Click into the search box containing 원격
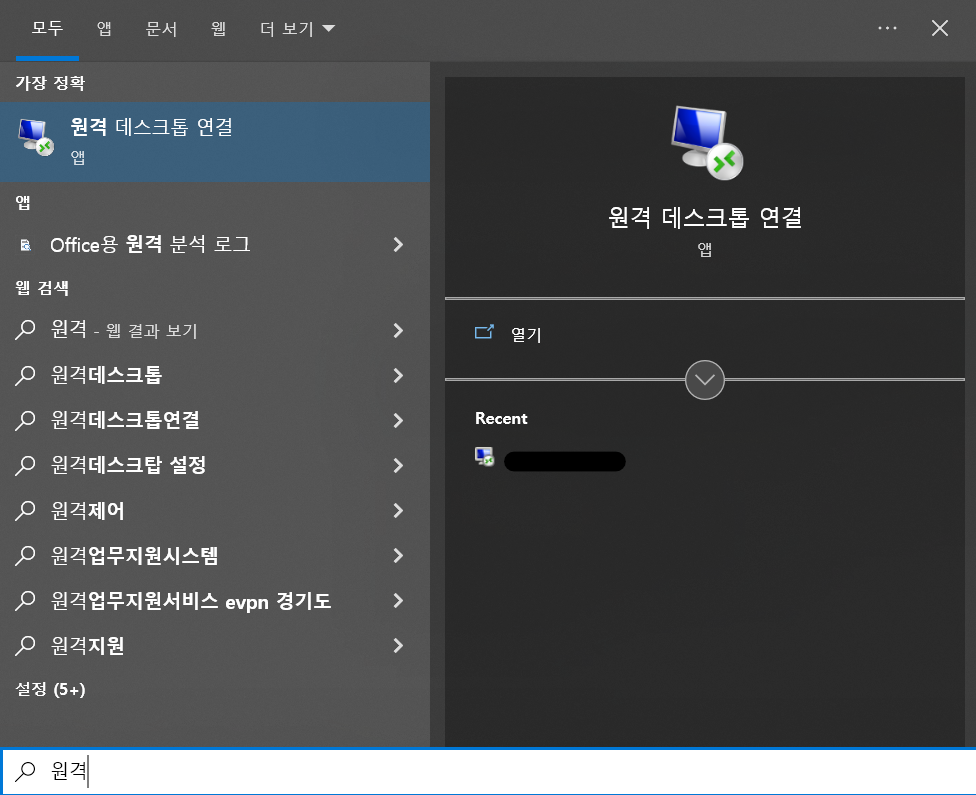The height and width of the screenshot is (795, 976). point(488,771)
